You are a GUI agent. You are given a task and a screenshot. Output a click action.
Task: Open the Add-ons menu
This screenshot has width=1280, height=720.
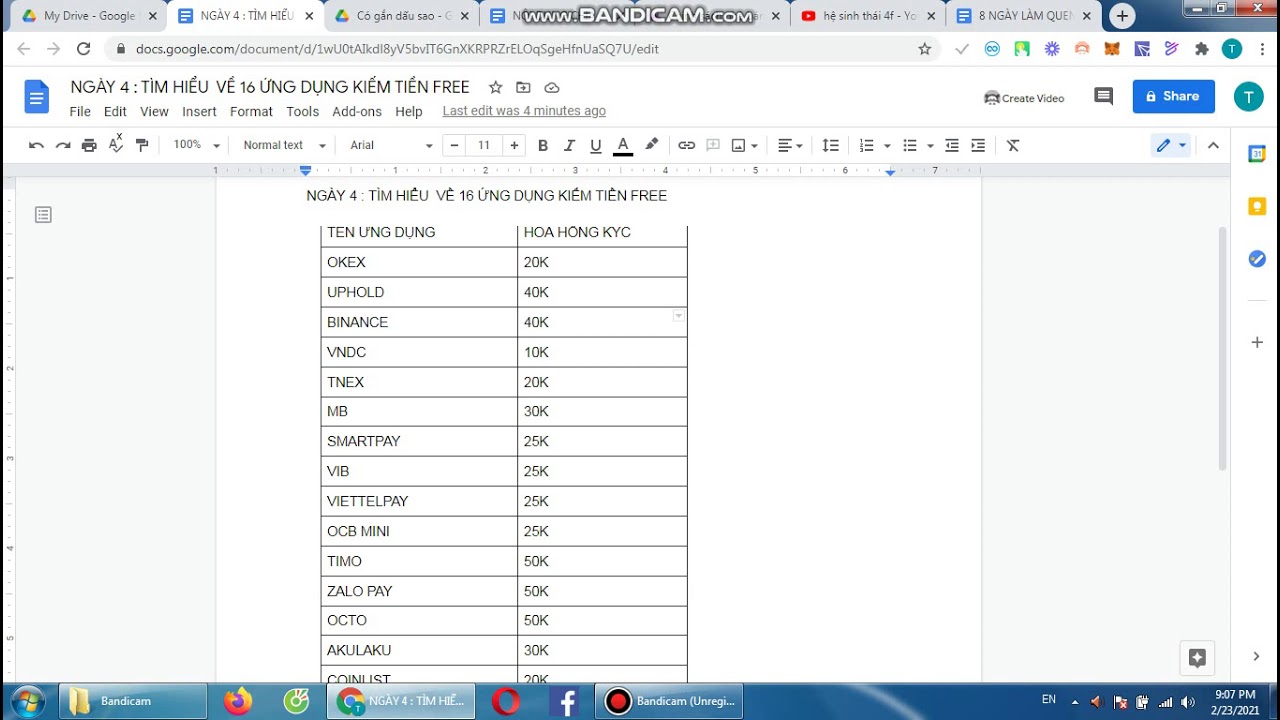[357, 111]
